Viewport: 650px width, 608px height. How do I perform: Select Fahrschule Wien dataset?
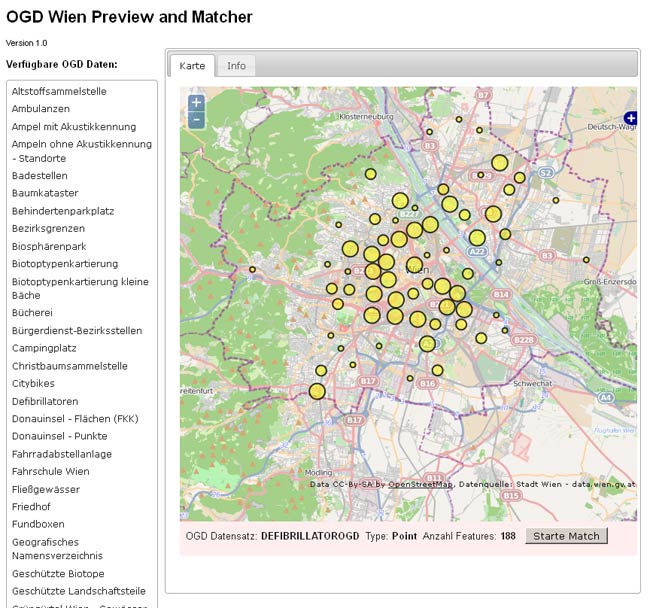51,471
